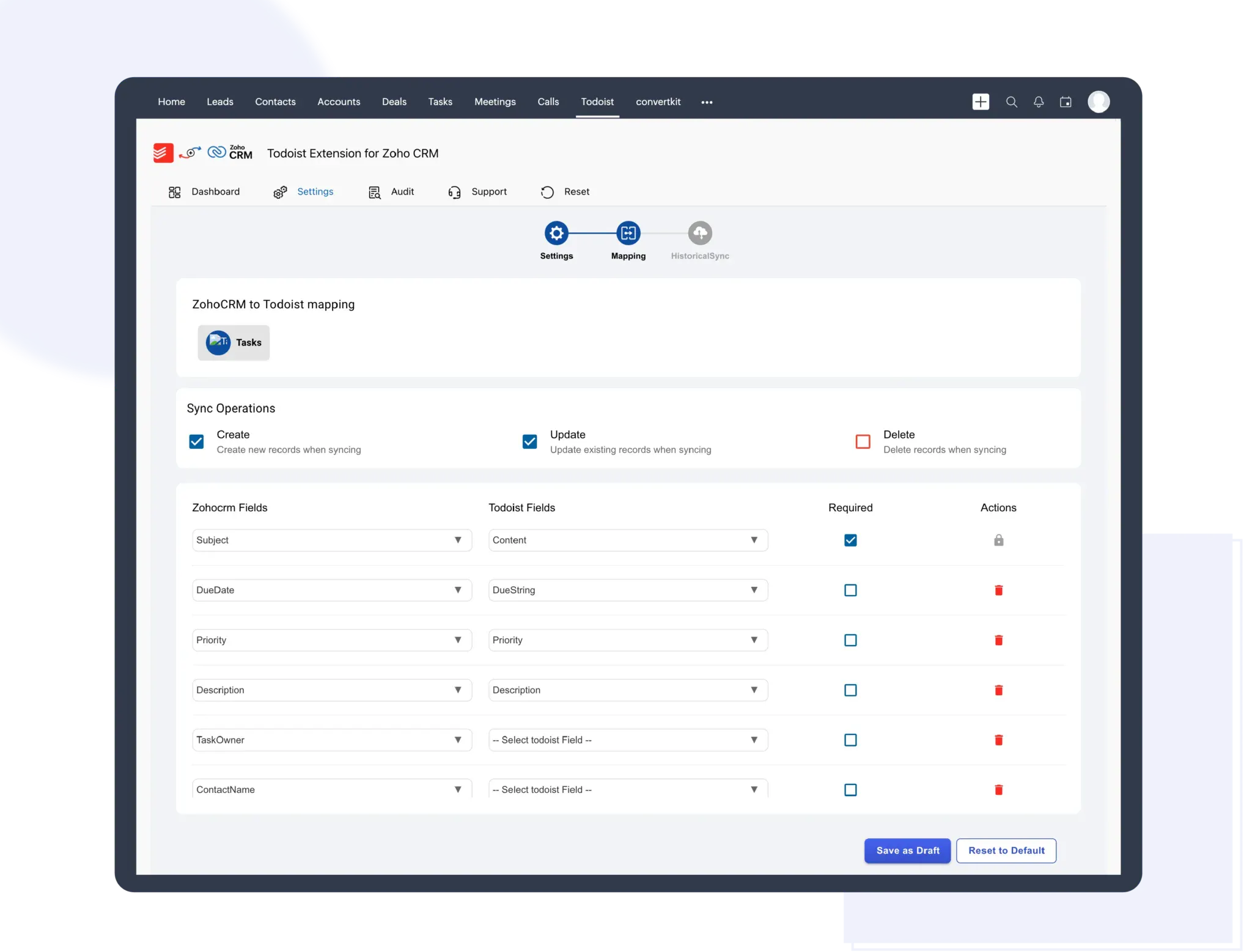Mark Description mapping as required
Viewport: 1252px width, 952px height.
point(850,690)
